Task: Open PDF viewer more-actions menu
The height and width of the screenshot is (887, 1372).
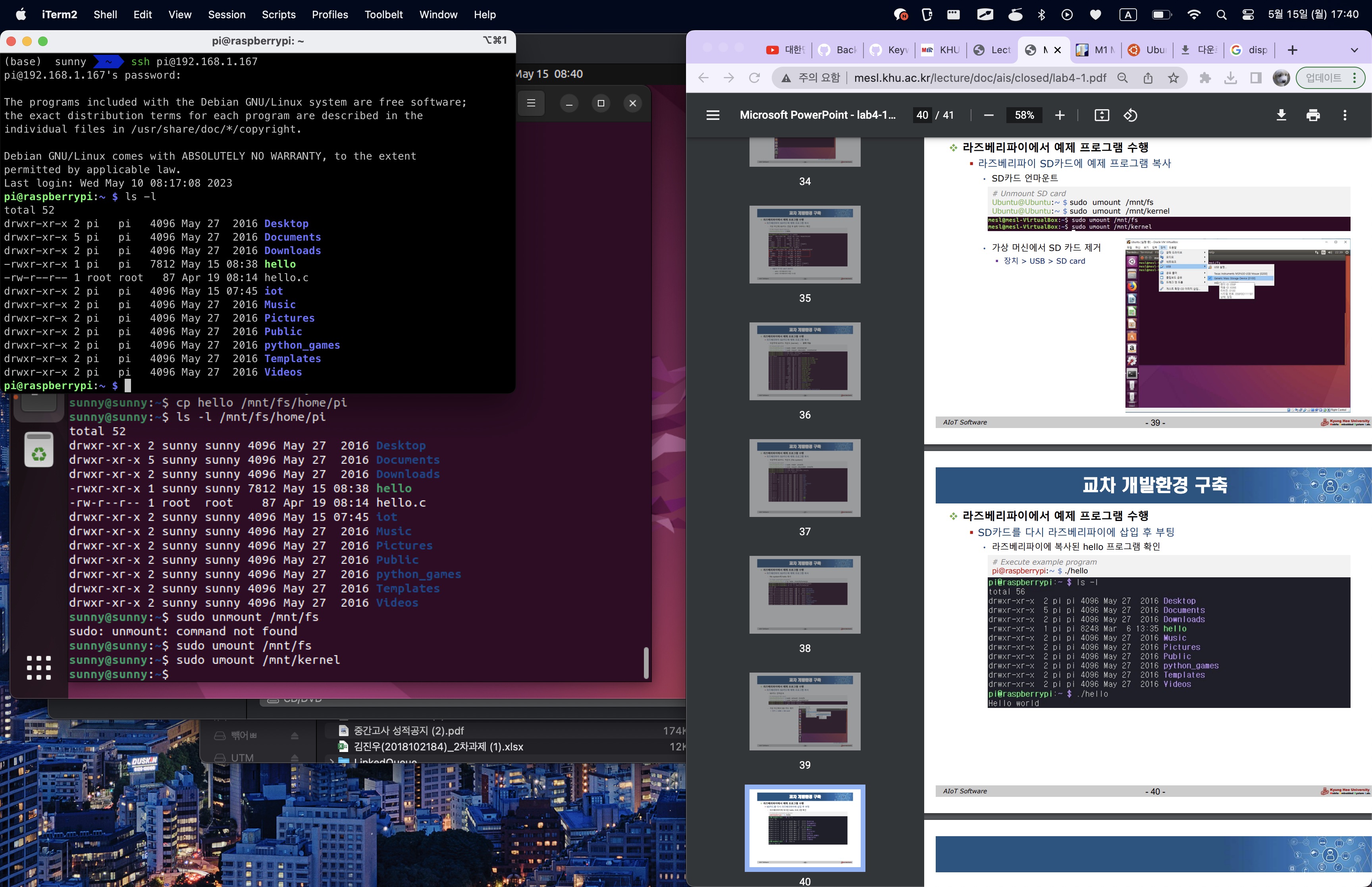Action: (x=1344, y=115)
